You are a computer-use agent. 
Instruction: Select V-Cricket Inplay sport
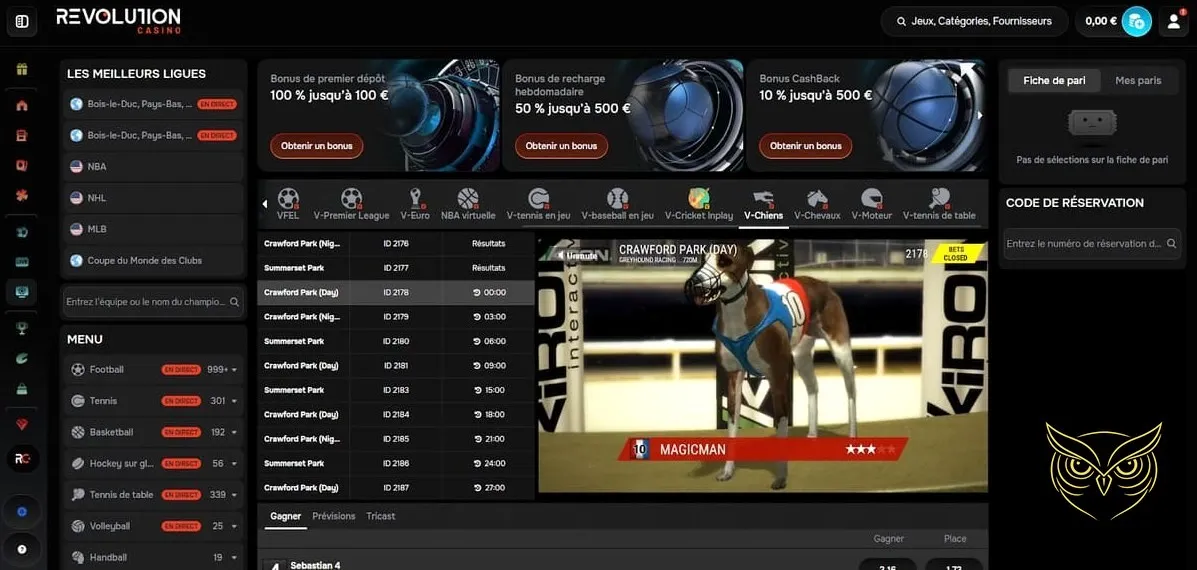click(x=699, y=204)
